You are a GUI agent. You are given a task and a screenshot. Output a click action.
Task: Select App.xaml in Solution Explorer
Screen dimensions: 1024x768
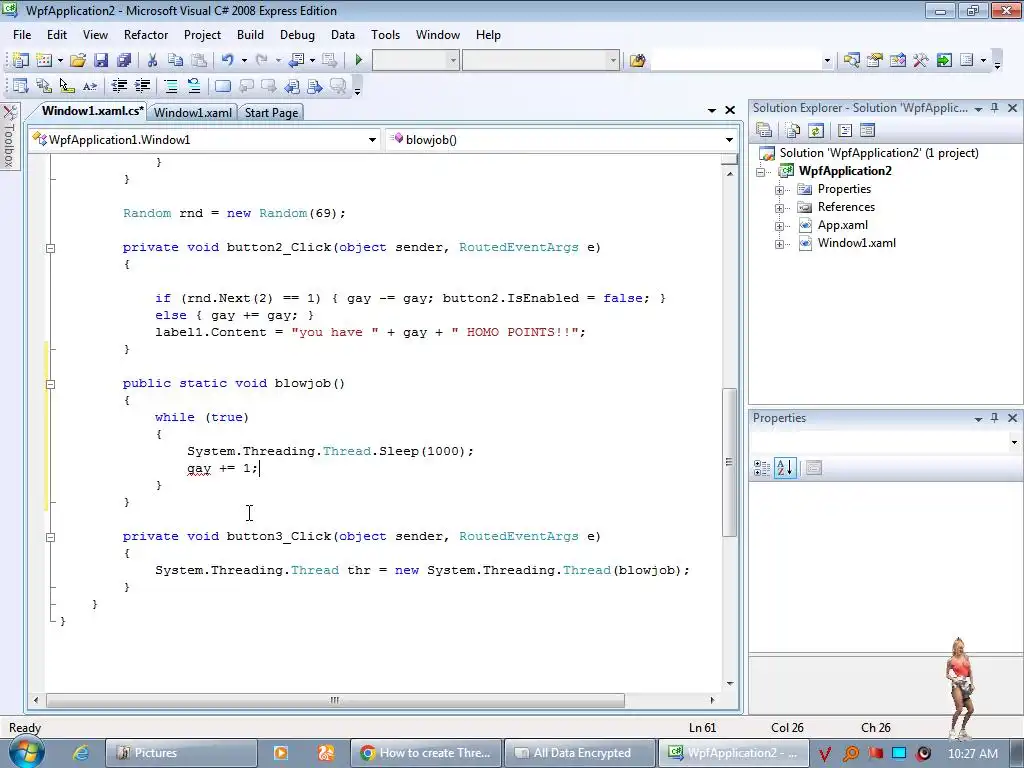pyautogui.click(x=842, y=225)
